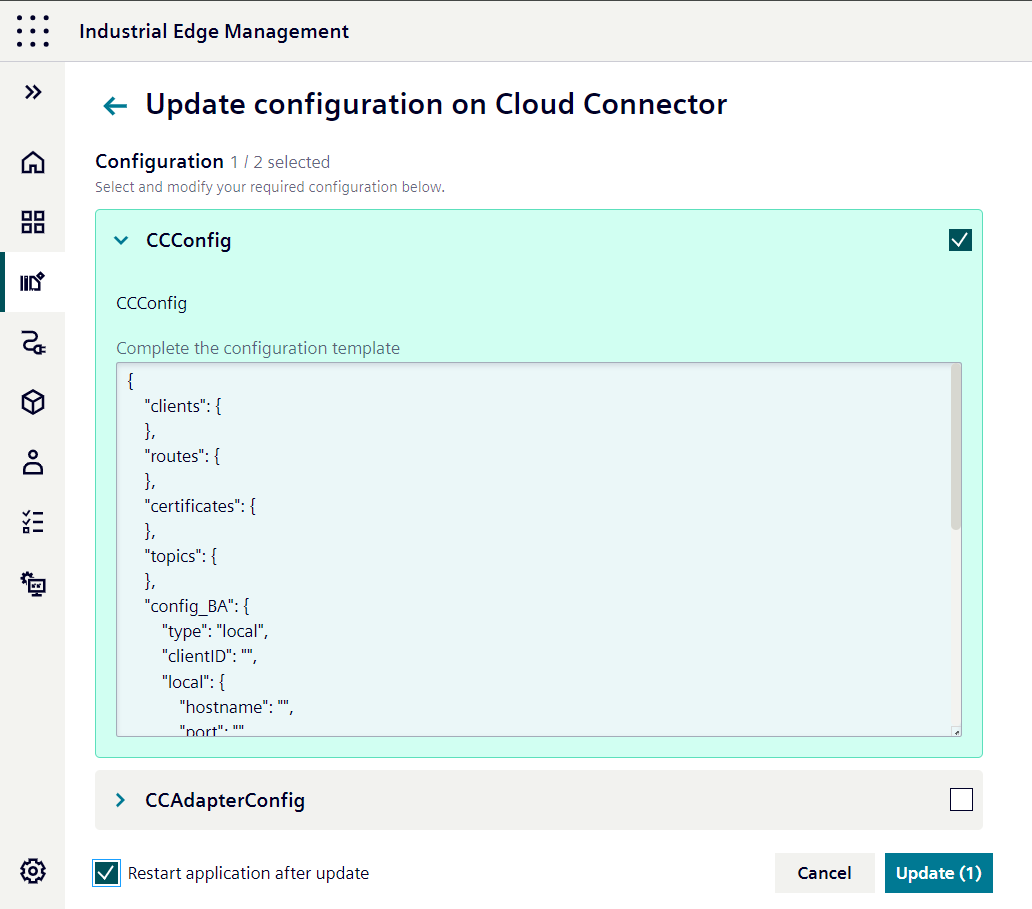Open the cube package sidebar icon
Viewport: 1032px width, 909px height.
pyautogui.click(x=33, y=402)
